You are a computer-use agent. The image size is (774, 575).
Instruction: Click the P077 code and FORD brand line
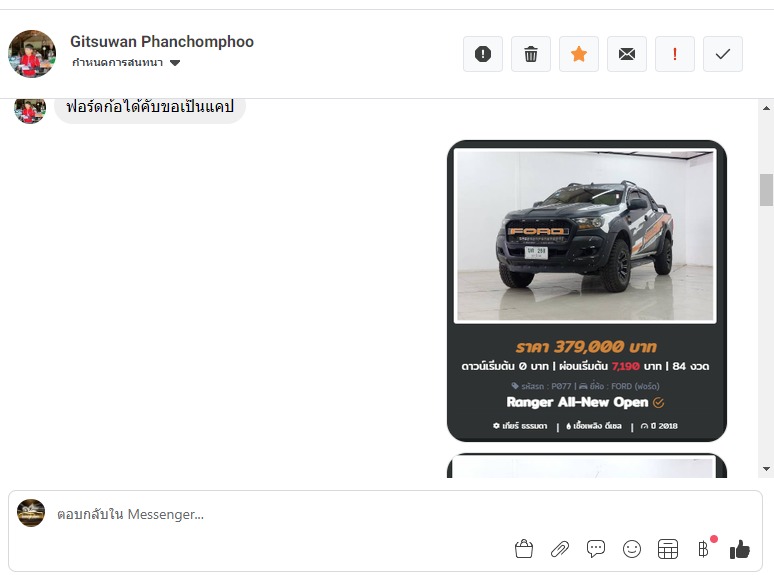pyautogui.click(x=585, y=386)
